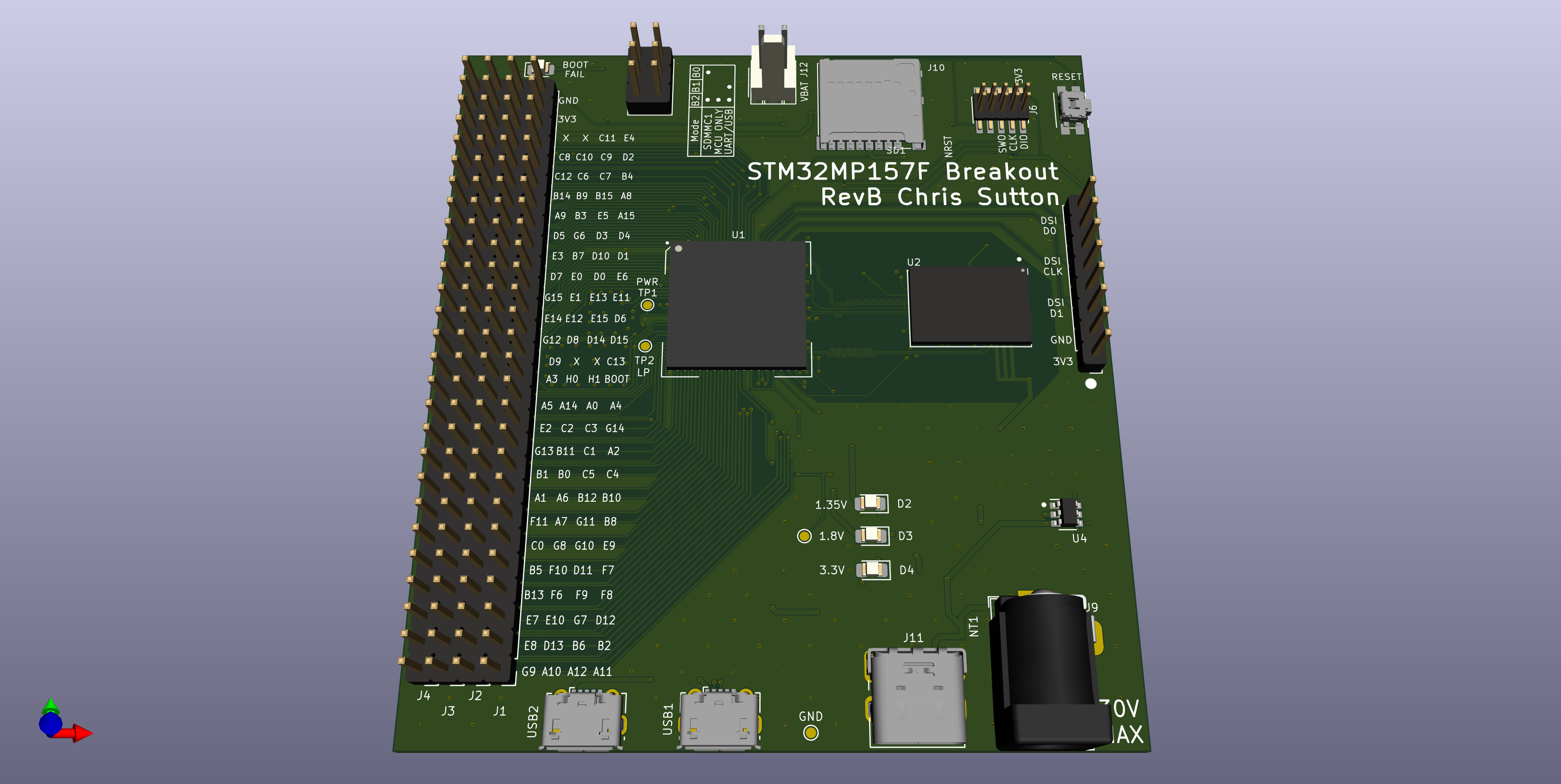The width and height of the screenshot is (1561, 784).
Task: Click the white mounting dot below the DSI header
Action: [x=1091, y=384]
